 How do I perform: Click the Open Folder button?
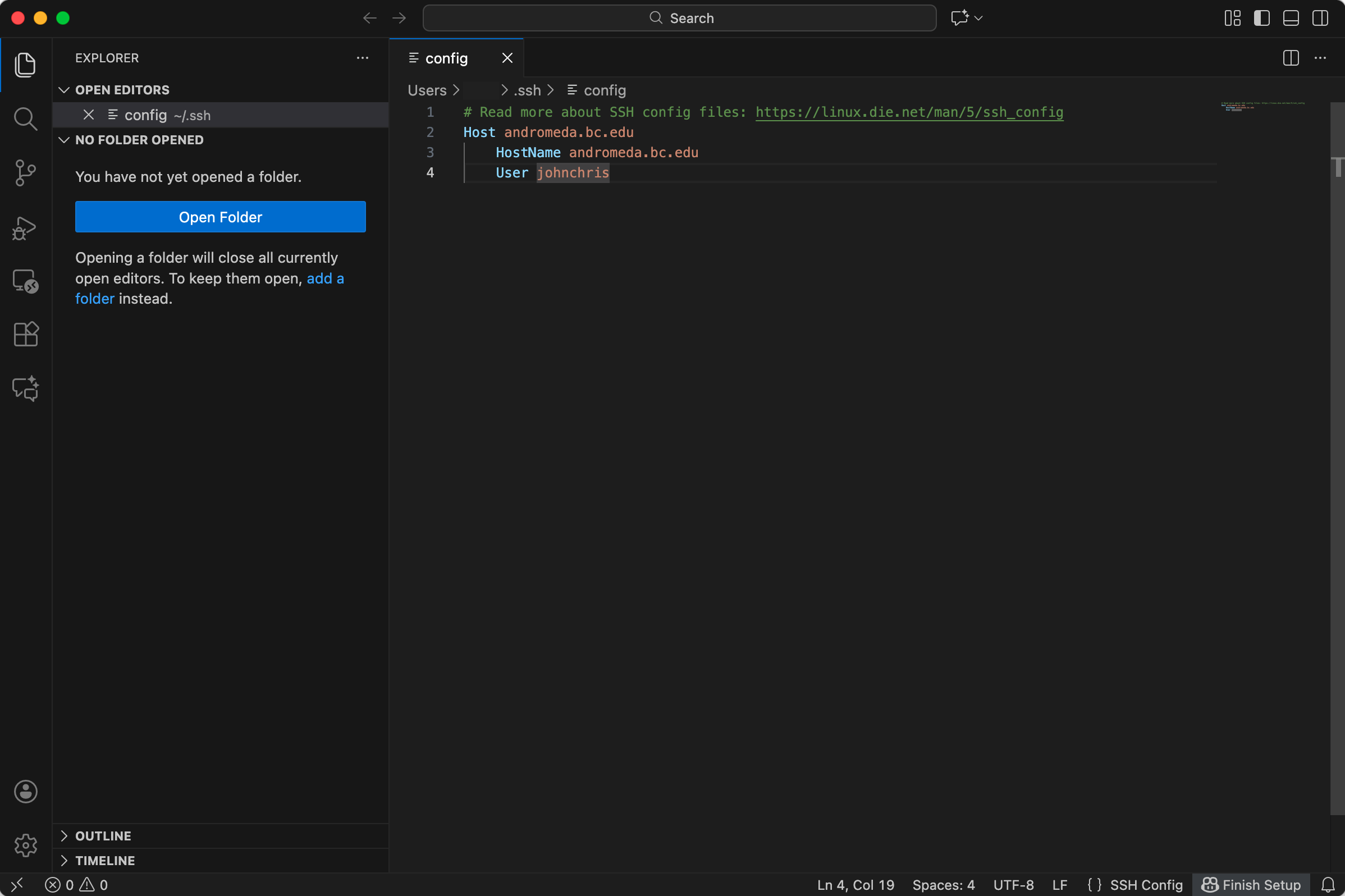tap(220, 217)
